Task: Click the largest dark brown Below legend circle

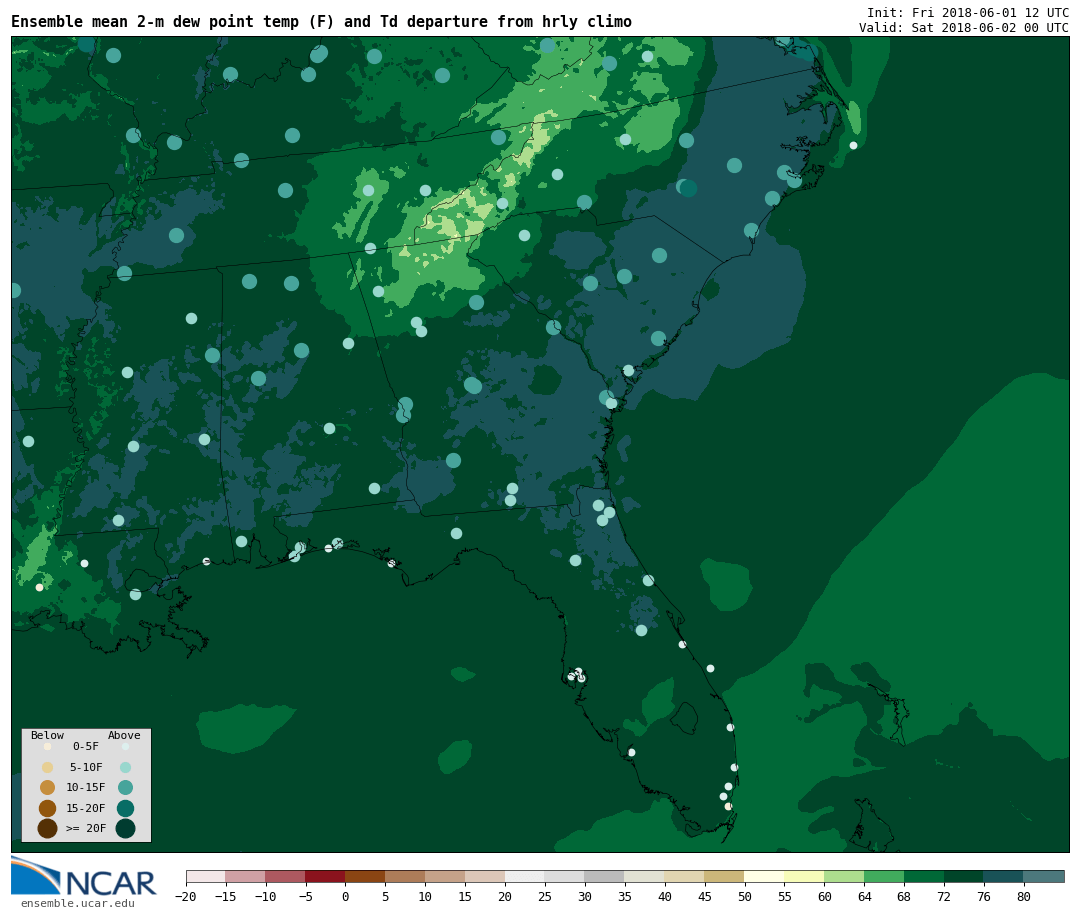Action: [47, 828]
